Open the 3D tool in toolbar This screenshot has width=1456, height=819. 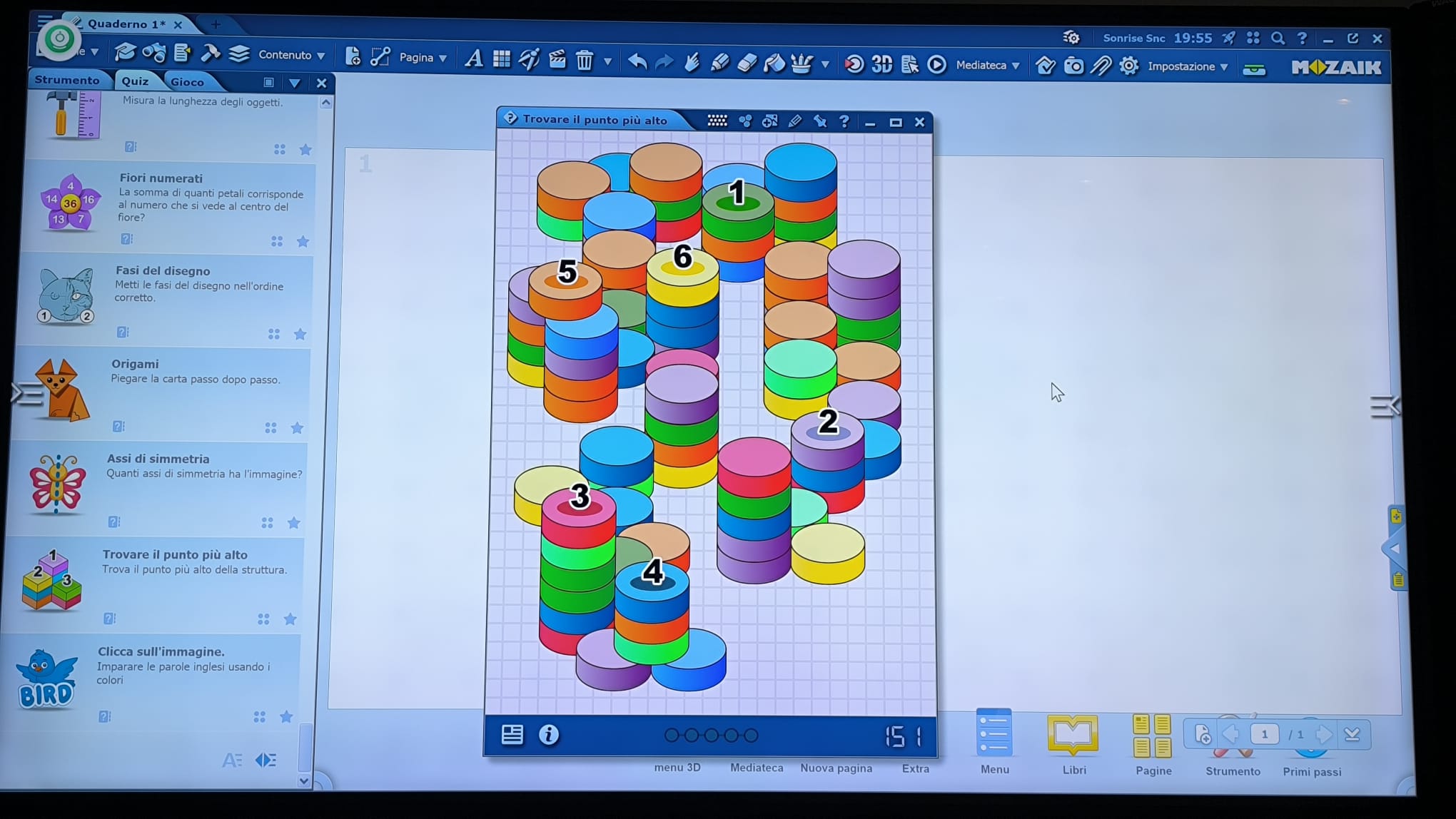tap(881, 64)
